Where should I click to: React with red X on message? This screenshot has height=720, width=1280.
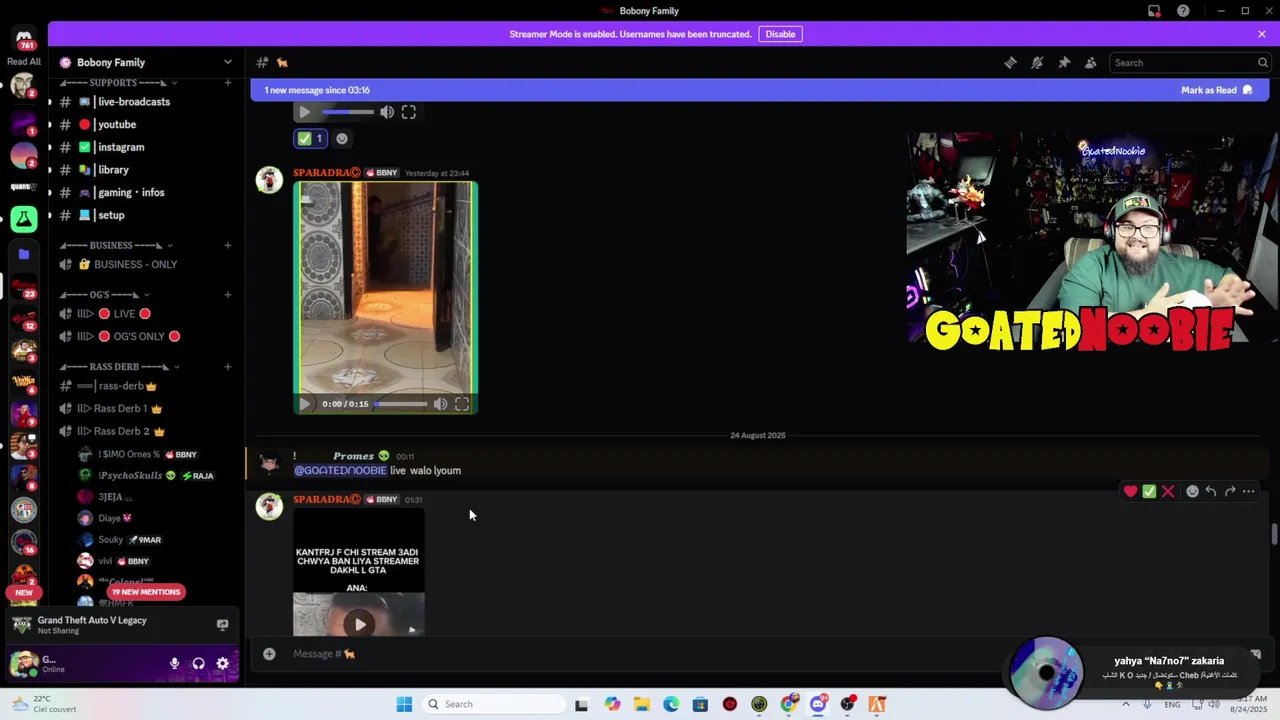point(1168,491)
